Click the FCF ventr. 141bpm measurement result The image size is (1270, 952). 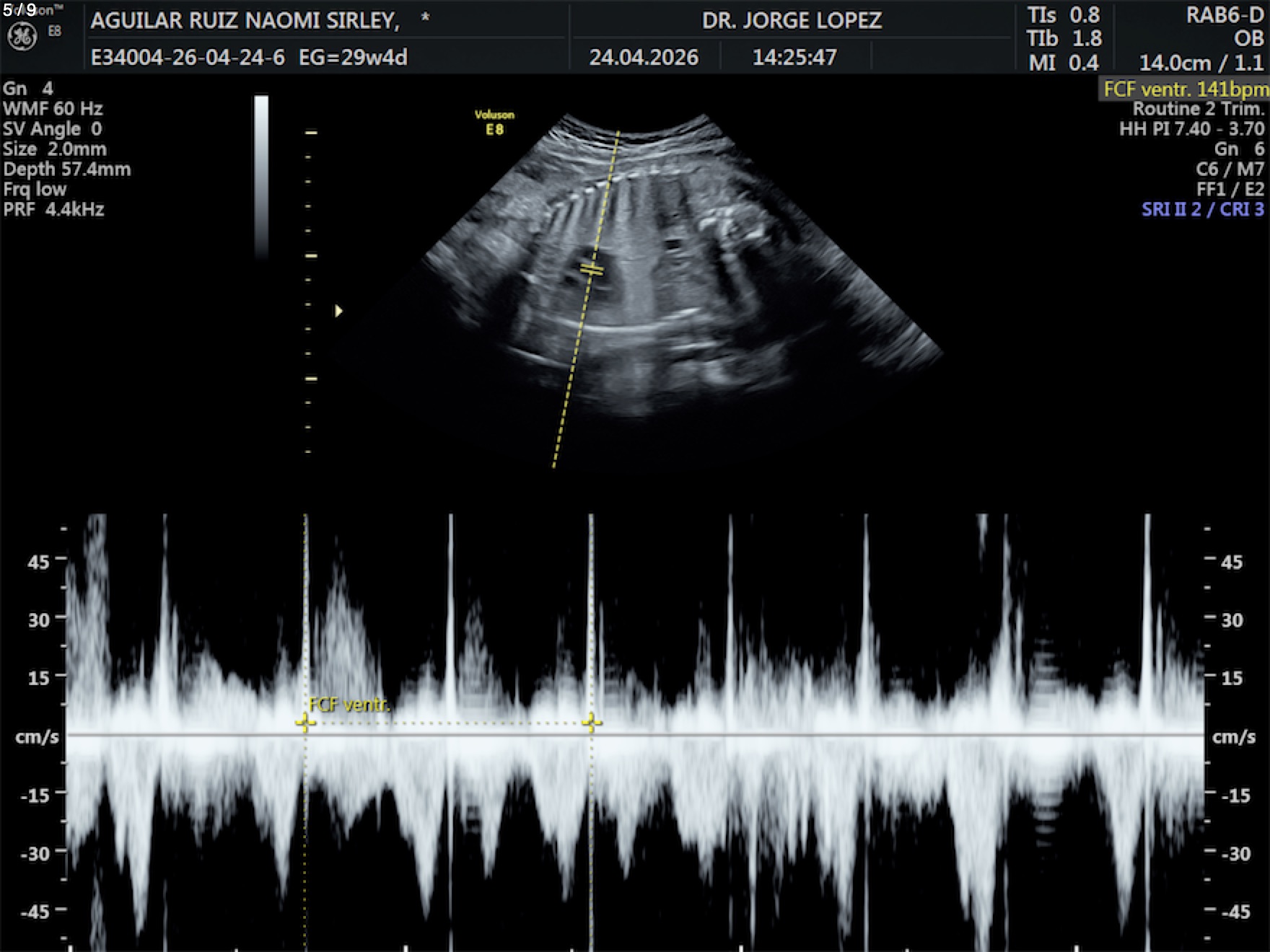pos(1185,89)
